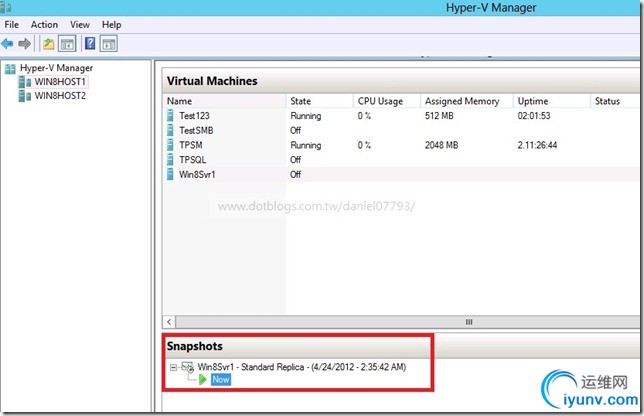Sort by the CPU Usage column header
The image size is (644, 416).
[x=386, y=101]
